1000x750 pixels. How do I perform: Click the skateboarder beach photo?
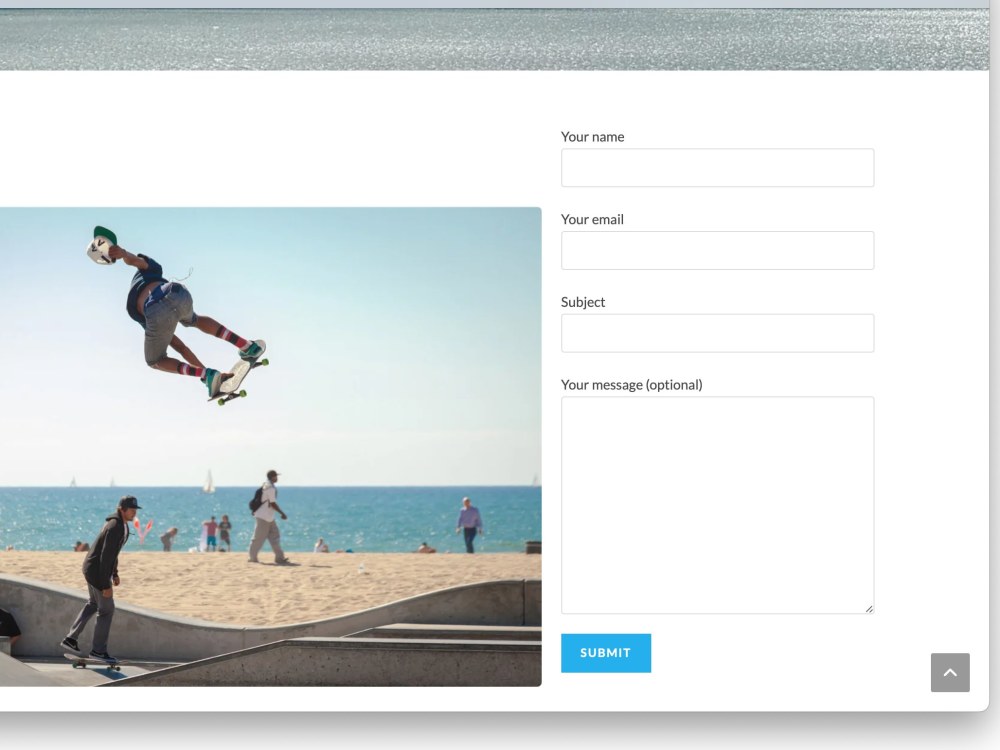pyautogui.click(x=270, y=446)
